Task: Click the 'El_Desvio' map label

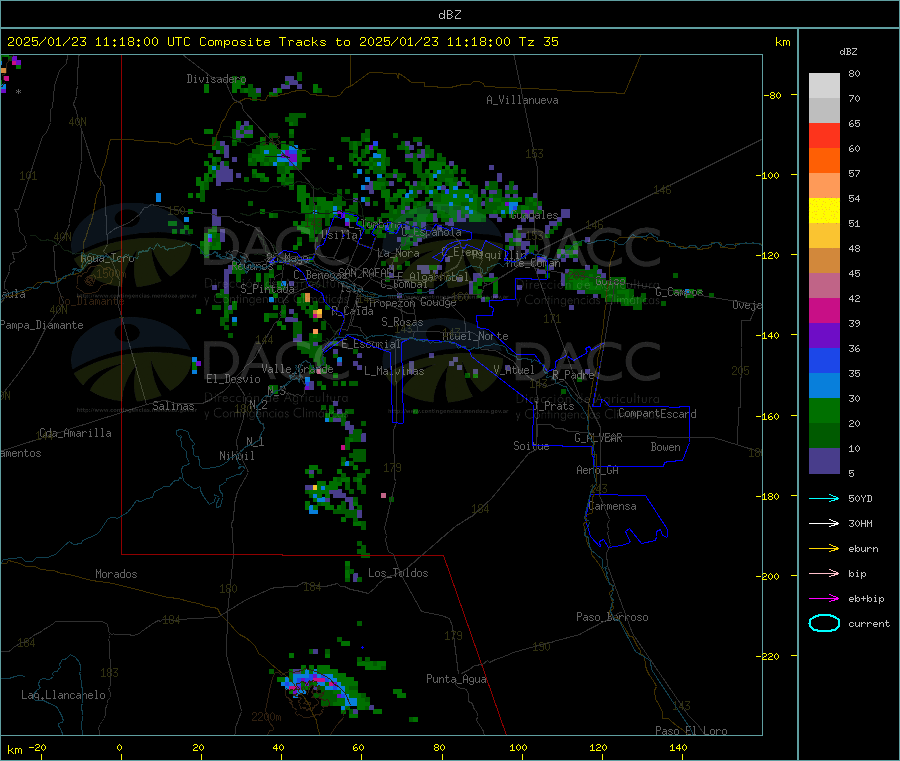Action: [233, 379]
